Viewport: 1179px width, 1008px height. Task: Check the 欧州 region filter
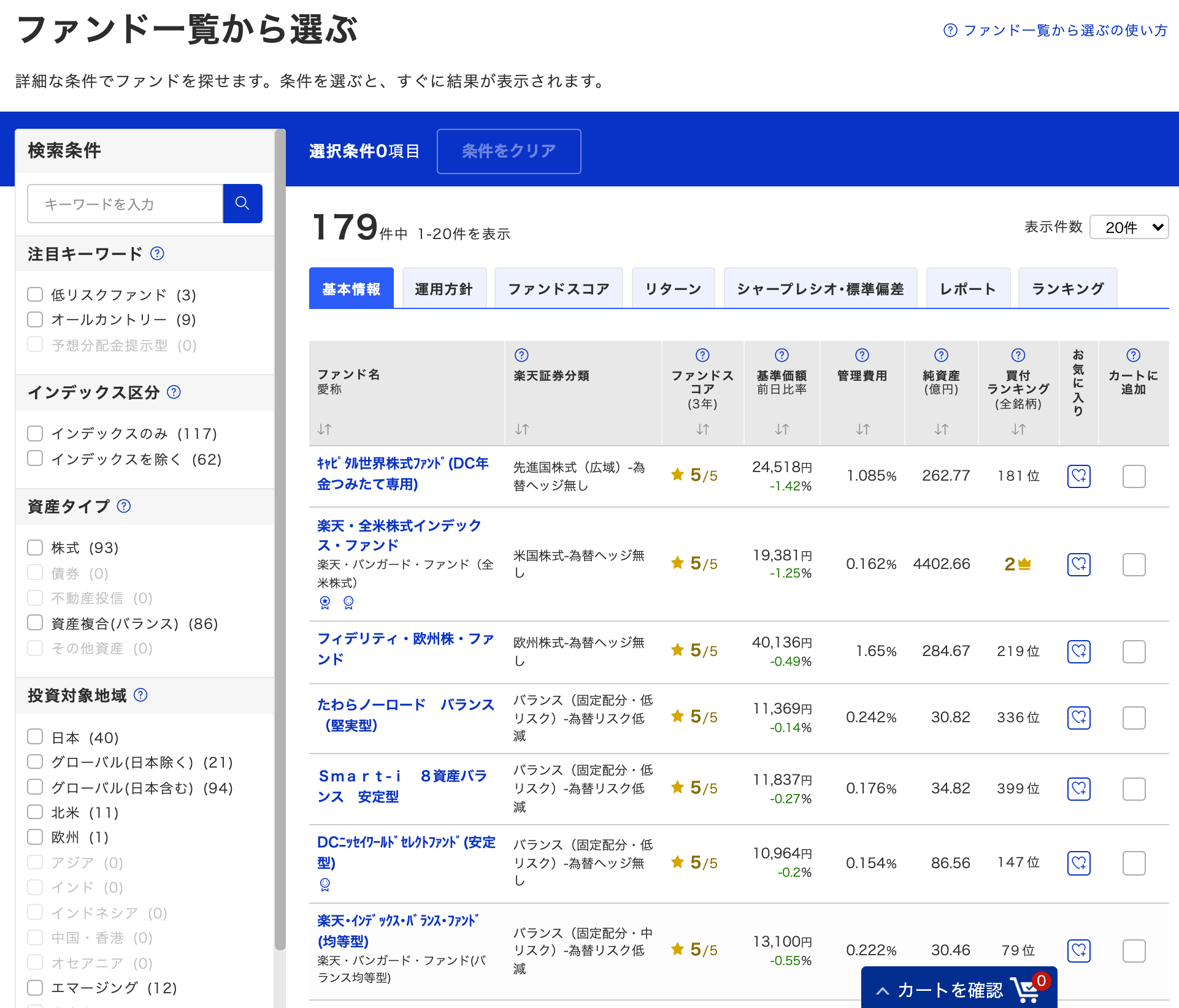(x=35, y=837)
